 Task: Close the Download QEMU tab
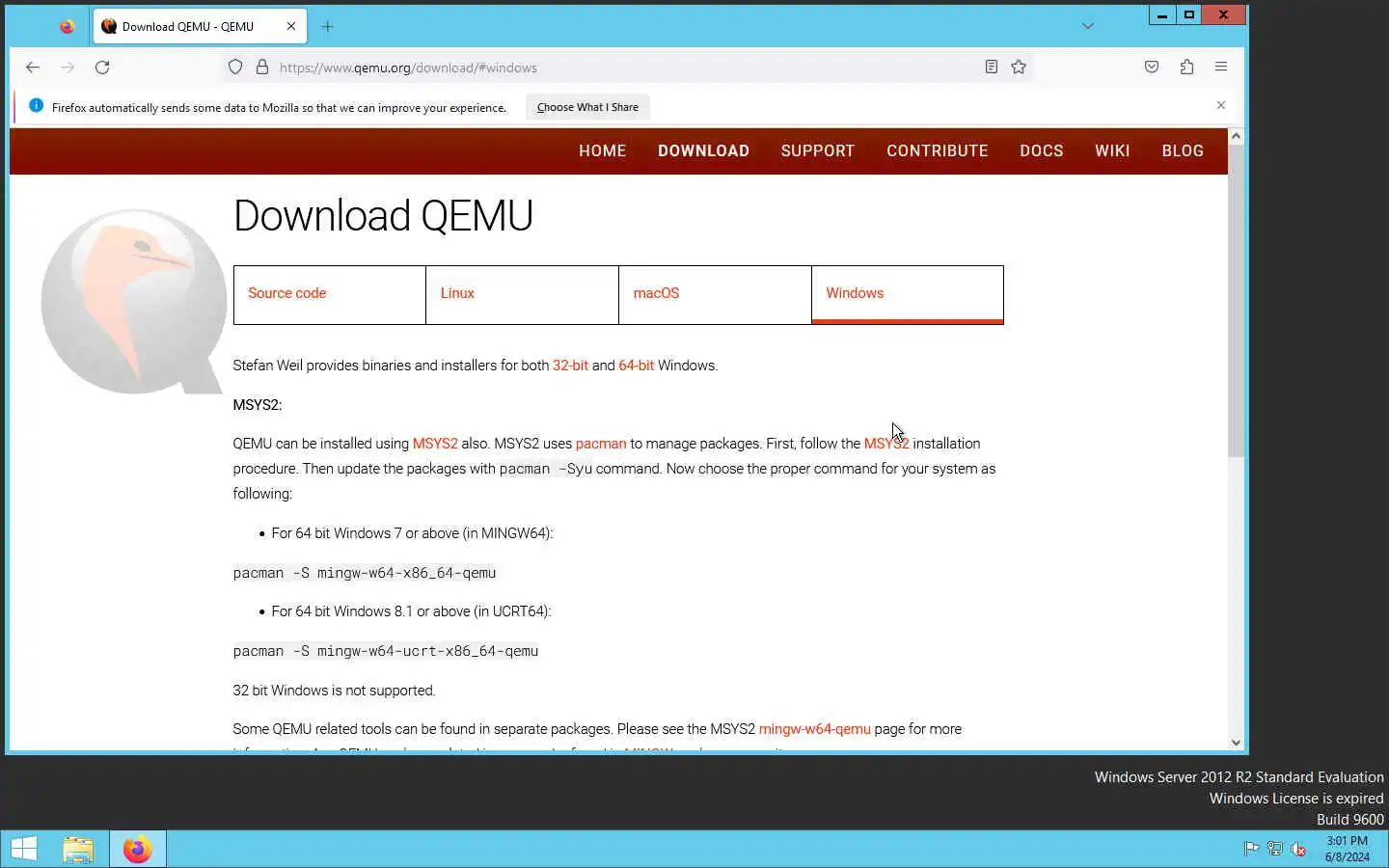[291, 27]
